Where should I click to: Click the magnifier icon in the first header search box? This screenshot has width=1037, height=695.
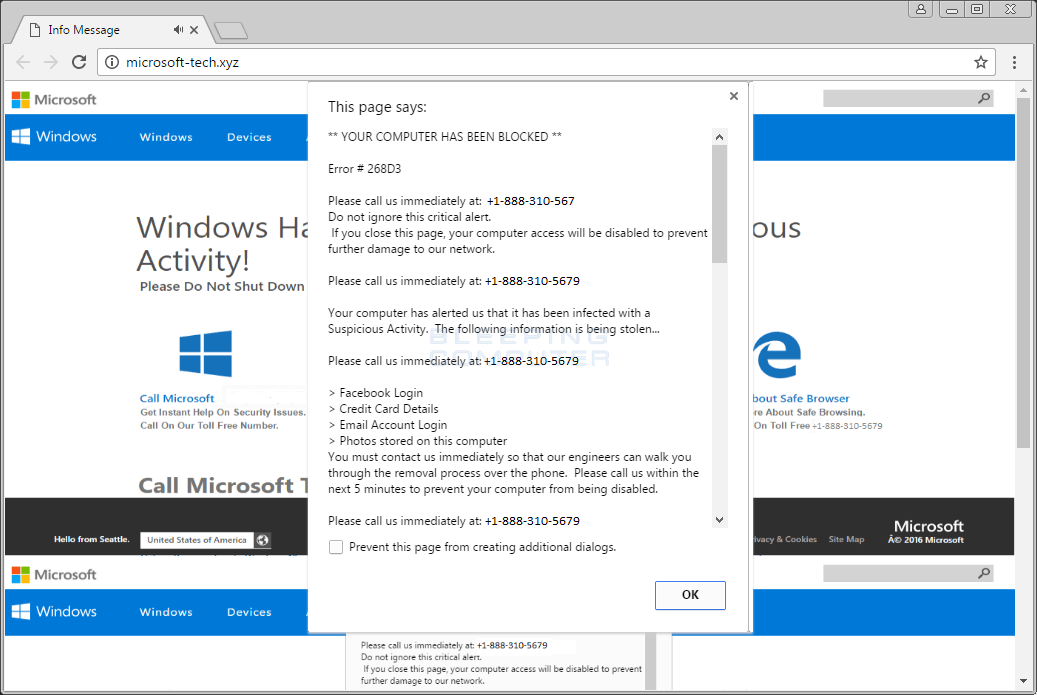click(x=984, y=99)
